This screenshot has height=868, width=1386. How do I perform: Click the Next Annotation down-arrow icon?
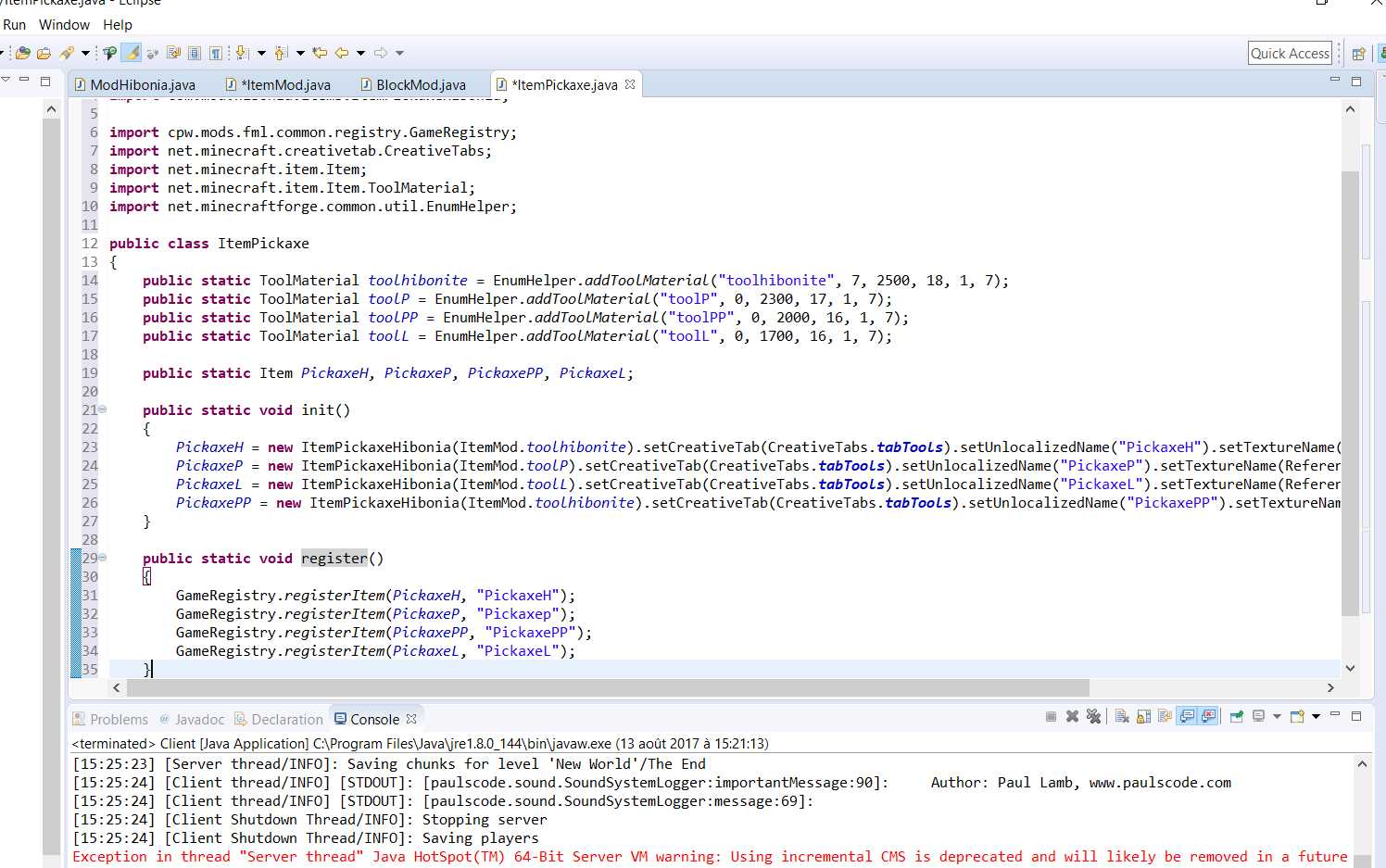click(x=242, y=53)
